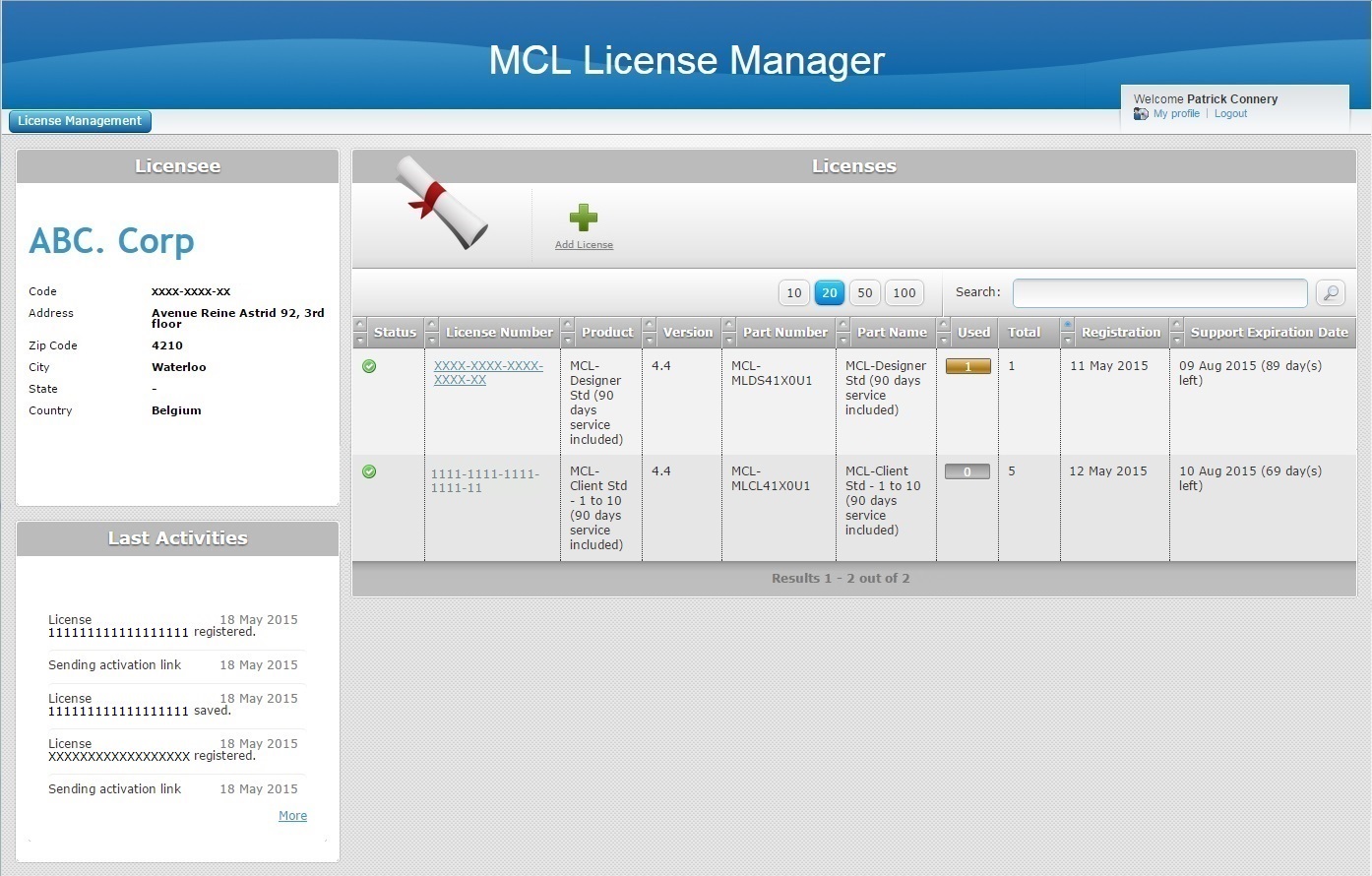Show 100 results per page
The height and width of the screenshot is (876, 1372).
click(904, 292)
